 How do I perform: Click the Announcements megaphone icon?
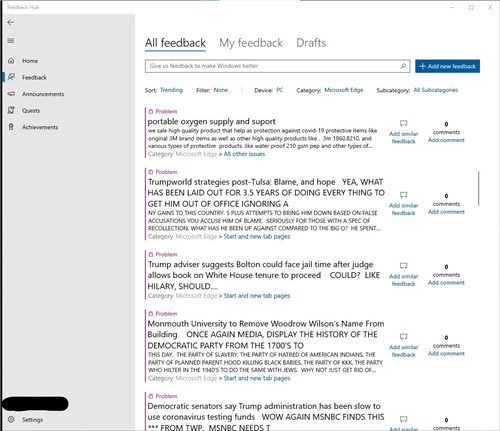11,94
